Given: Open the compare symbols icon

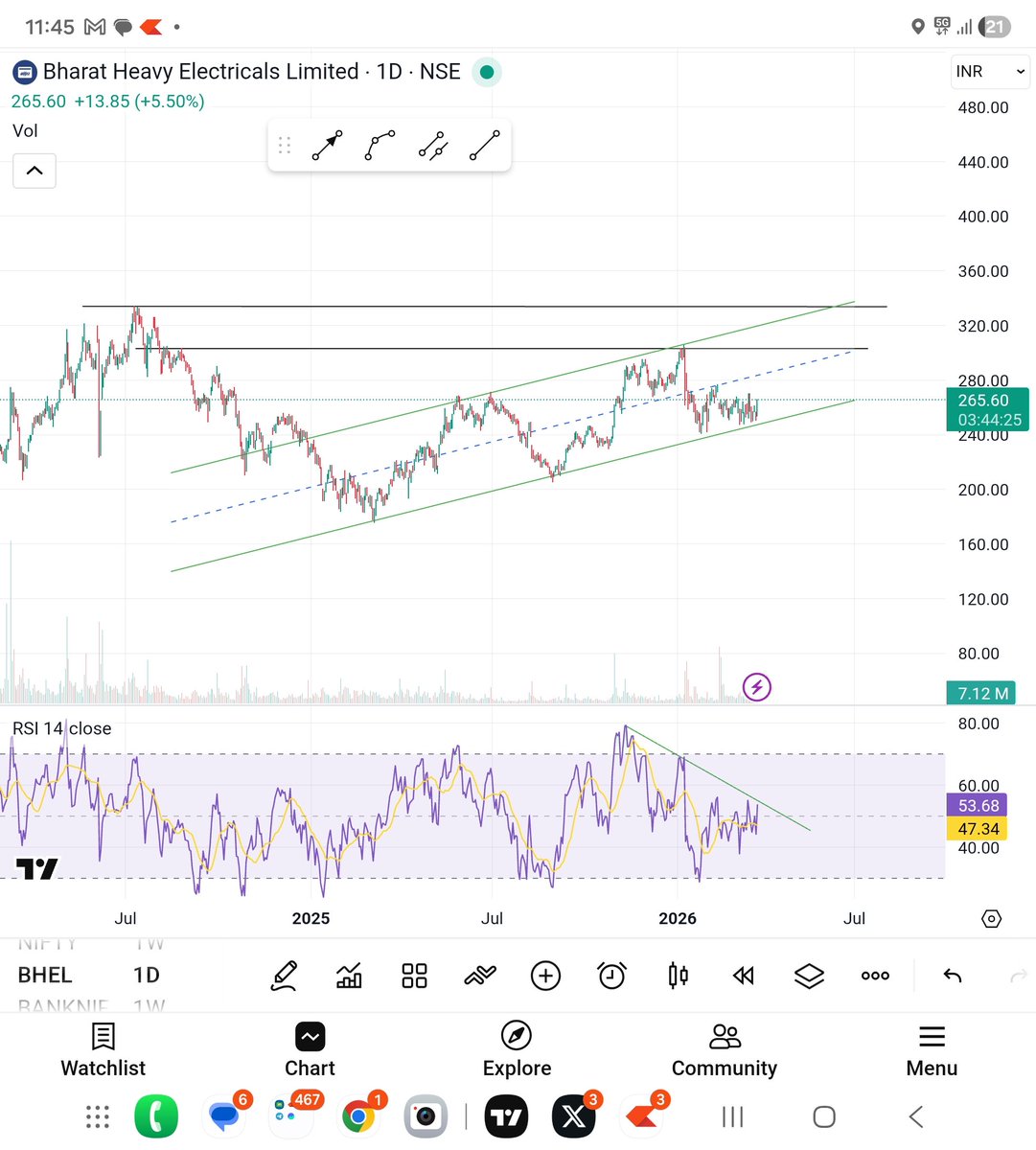Looking at the screenshot, I should (480, 976).
